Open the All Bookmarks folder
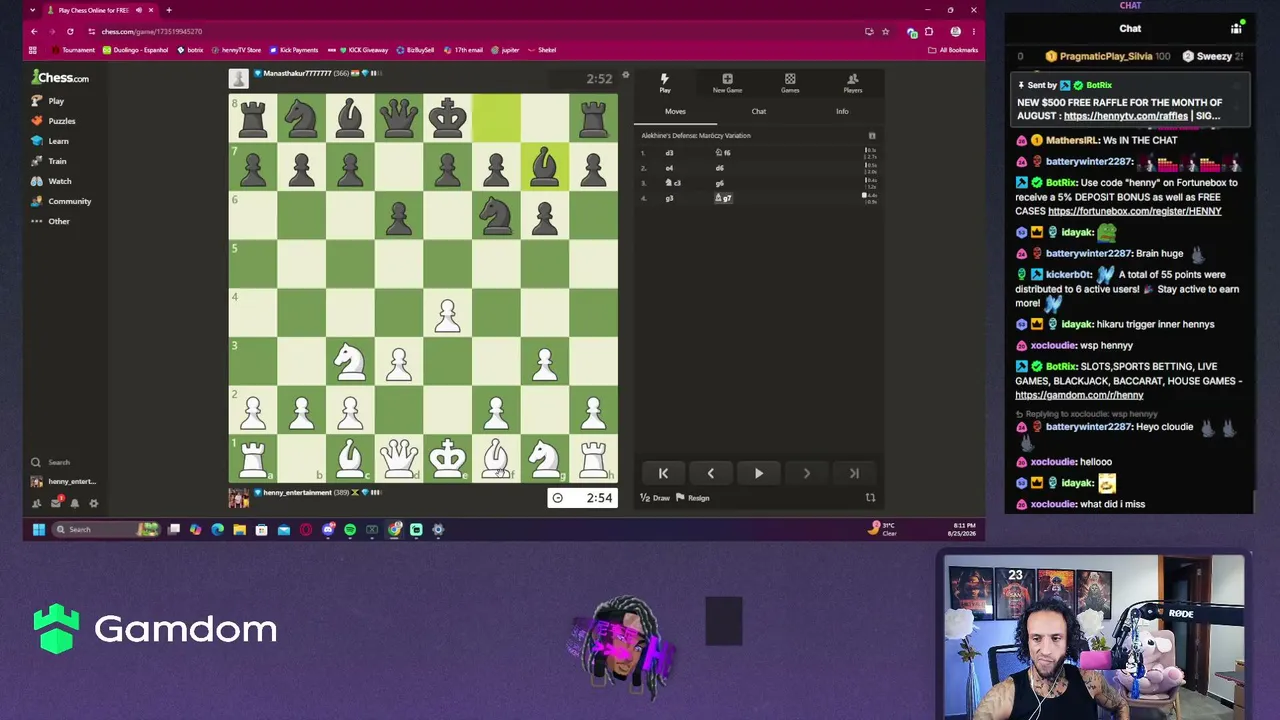Viewport: 1280px width, 720px height. [x=953, y=50]
